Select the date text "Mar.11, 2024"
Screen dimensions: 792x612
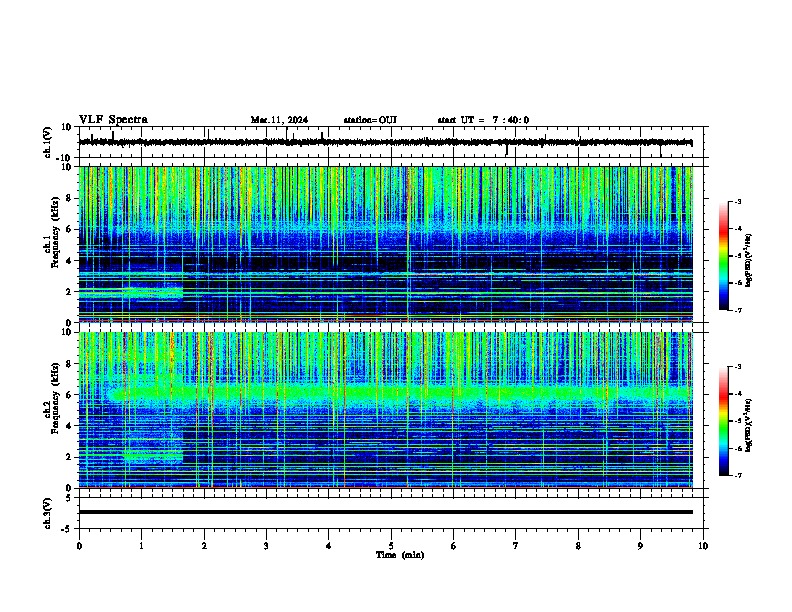279,120
